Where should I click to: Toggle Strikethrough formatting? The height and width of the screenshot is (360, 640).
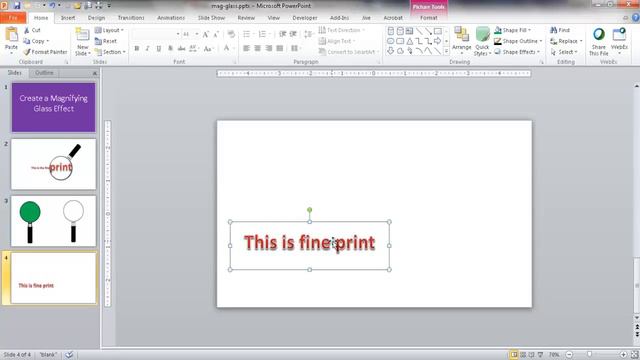(182, 49)
